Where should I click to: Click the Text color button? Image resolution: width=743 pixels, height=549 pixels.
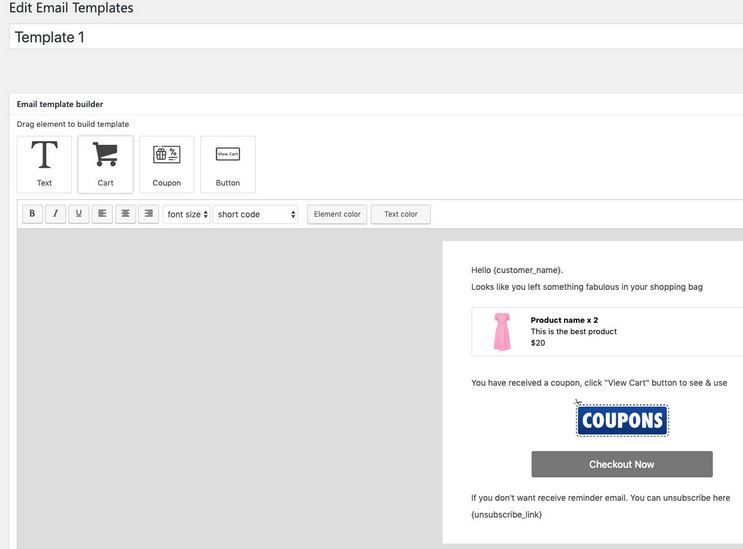pyautogui.click(x=400, y=214)
